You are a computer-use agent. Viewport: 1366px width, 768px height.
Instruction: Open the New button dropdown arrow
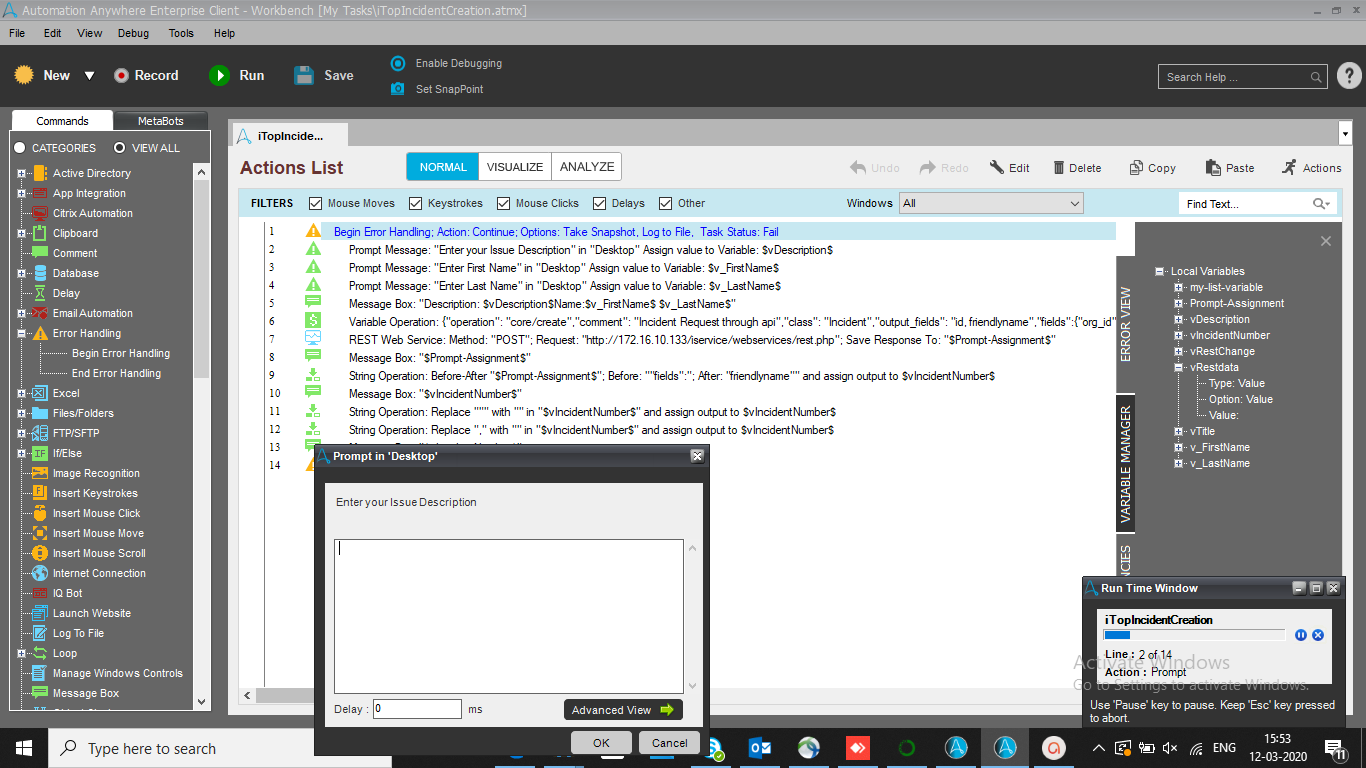click(89, 76)
